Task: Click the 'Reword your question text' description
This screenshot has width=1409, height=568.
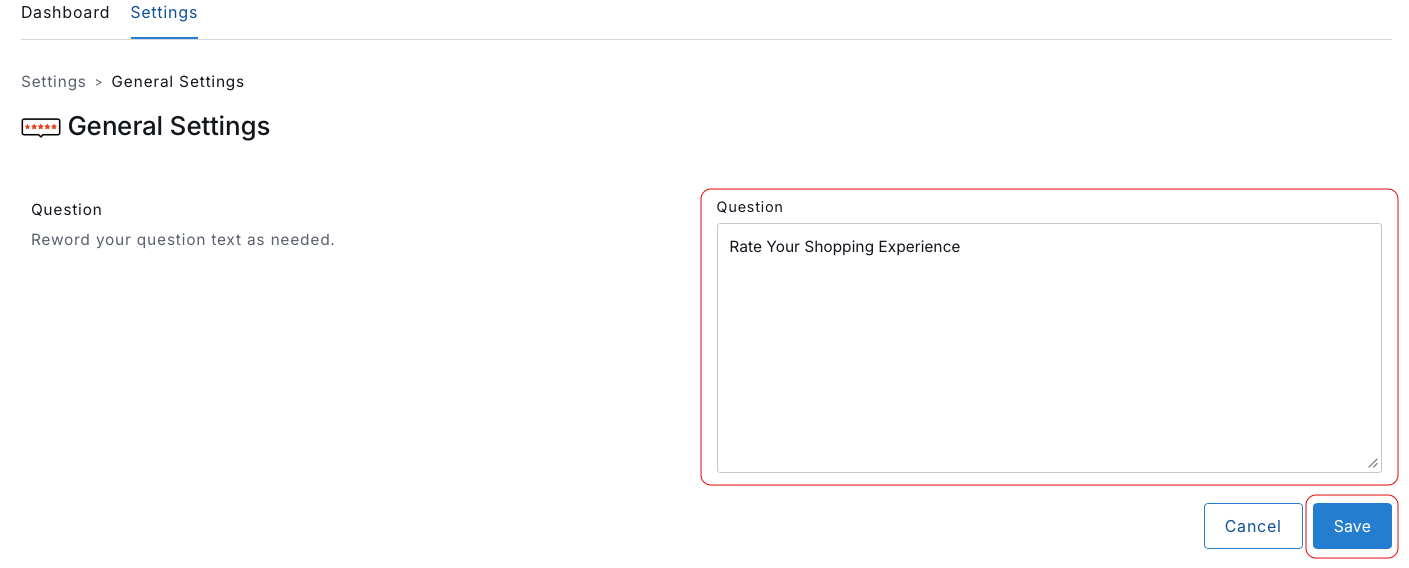Action: coord(183,240)
